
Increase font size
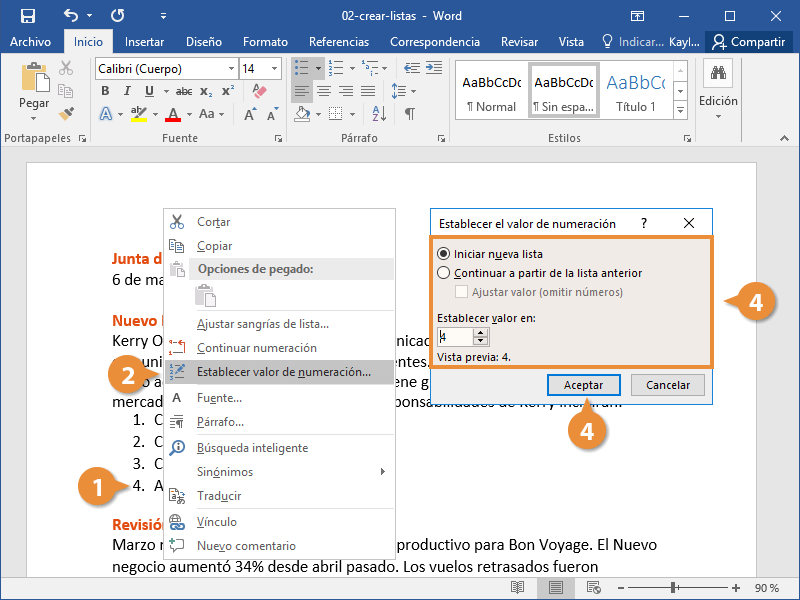(249, 114)
